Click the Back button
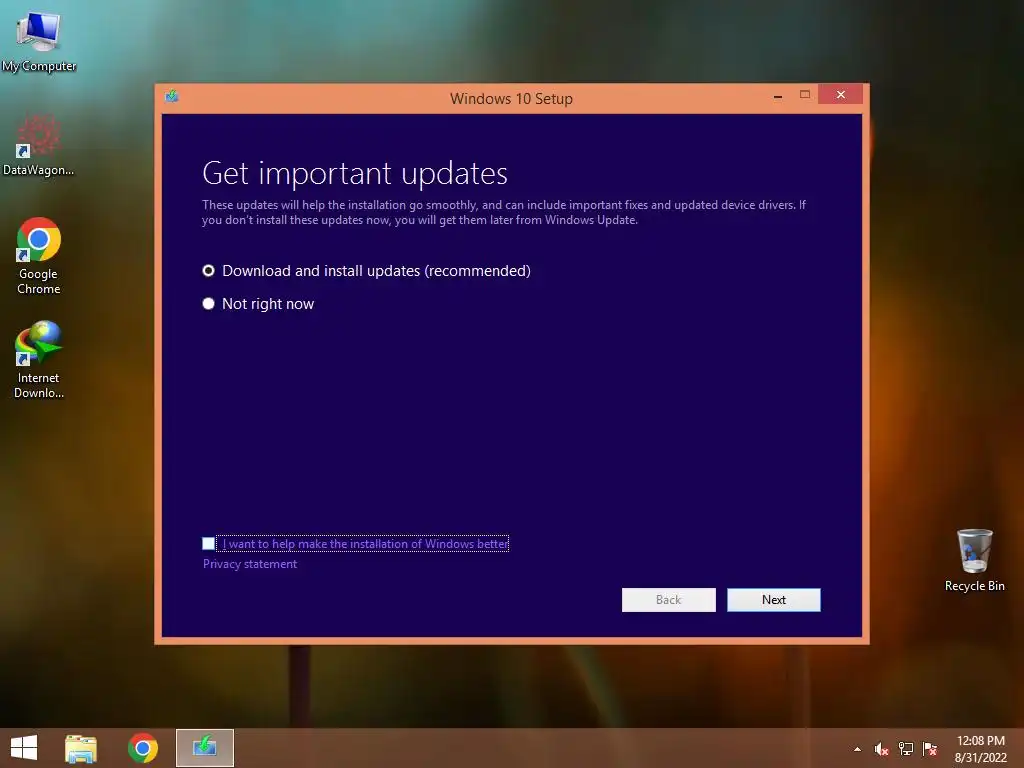 (669, 600)
